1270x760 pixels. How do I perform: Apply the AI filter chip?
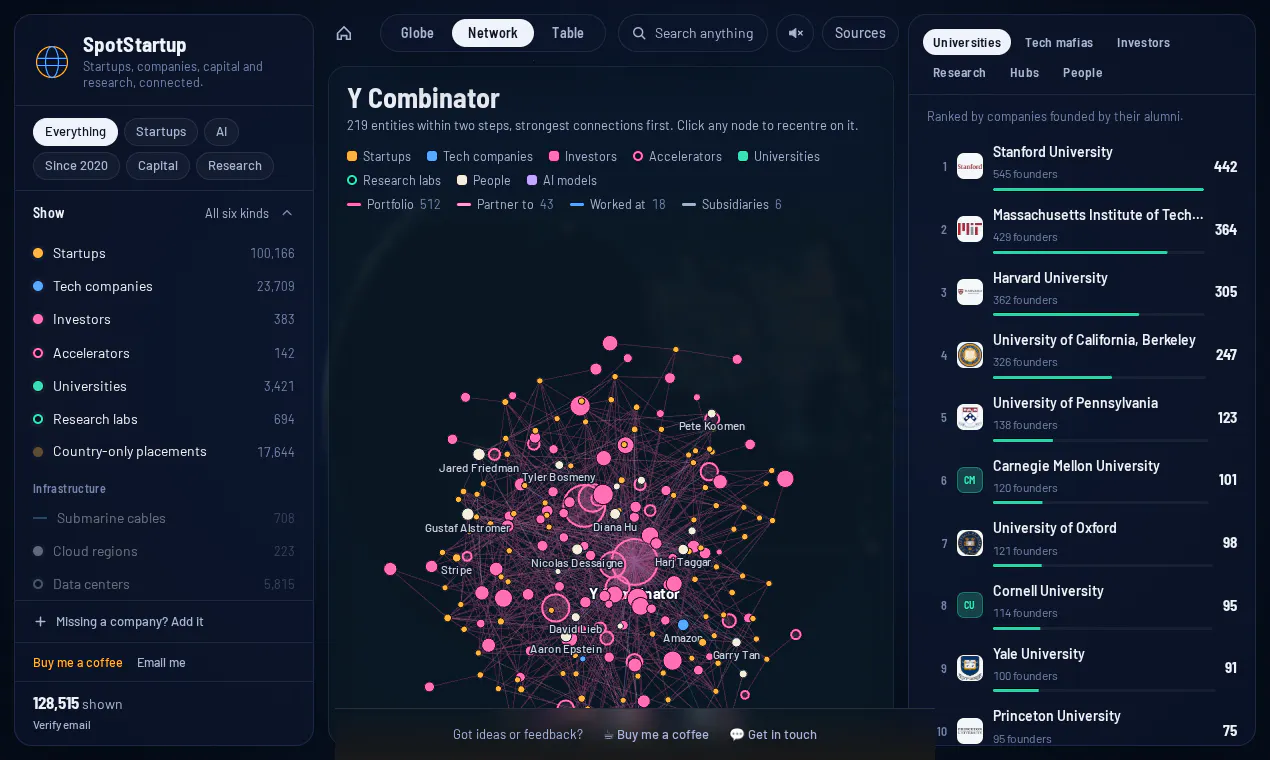point(221,132)
